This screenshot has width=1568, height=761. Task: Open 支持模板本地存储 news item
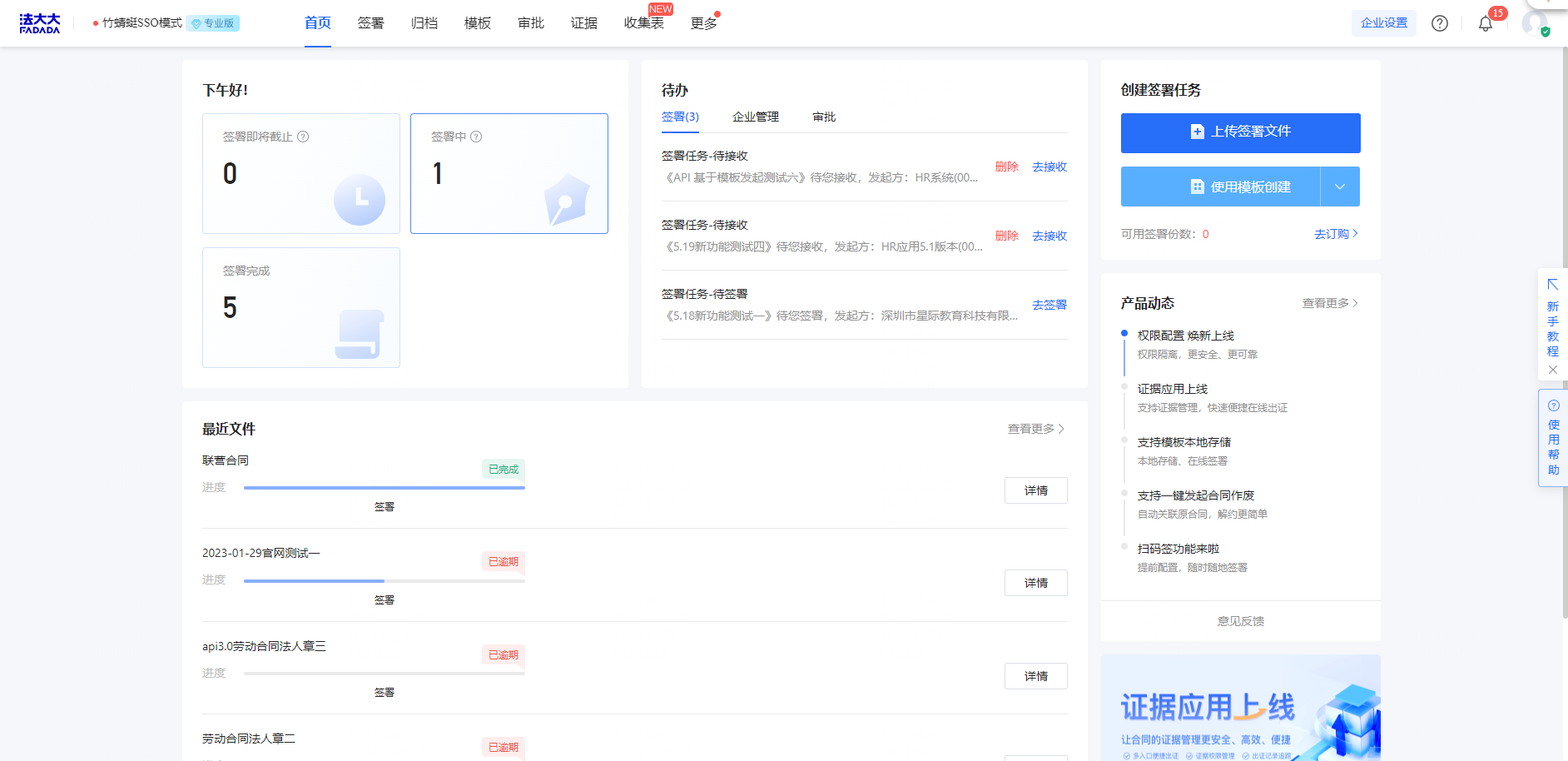click(x=1184, y=442)
